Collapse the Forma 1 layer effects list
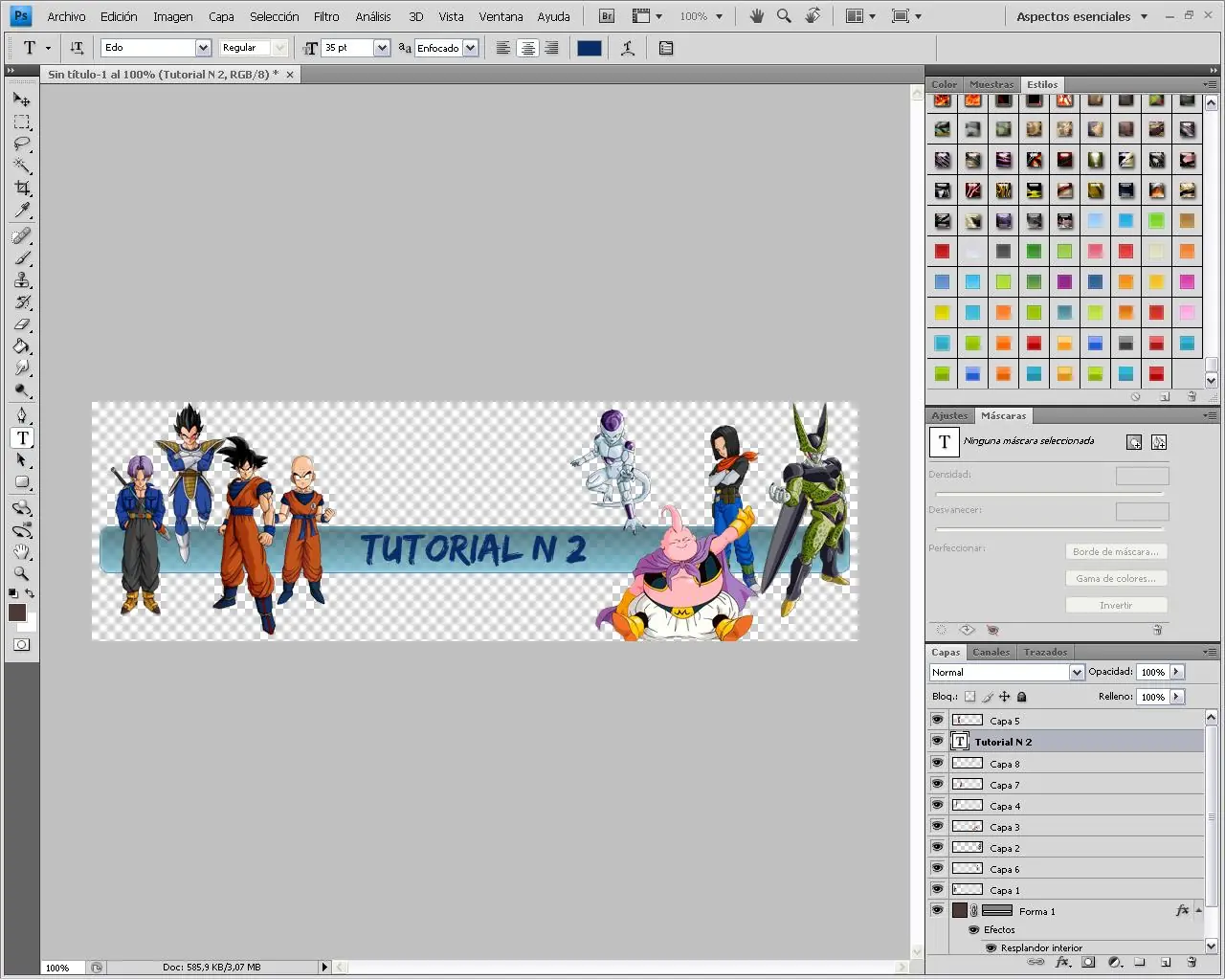 pyautogui.click(x=1198, y=910)
